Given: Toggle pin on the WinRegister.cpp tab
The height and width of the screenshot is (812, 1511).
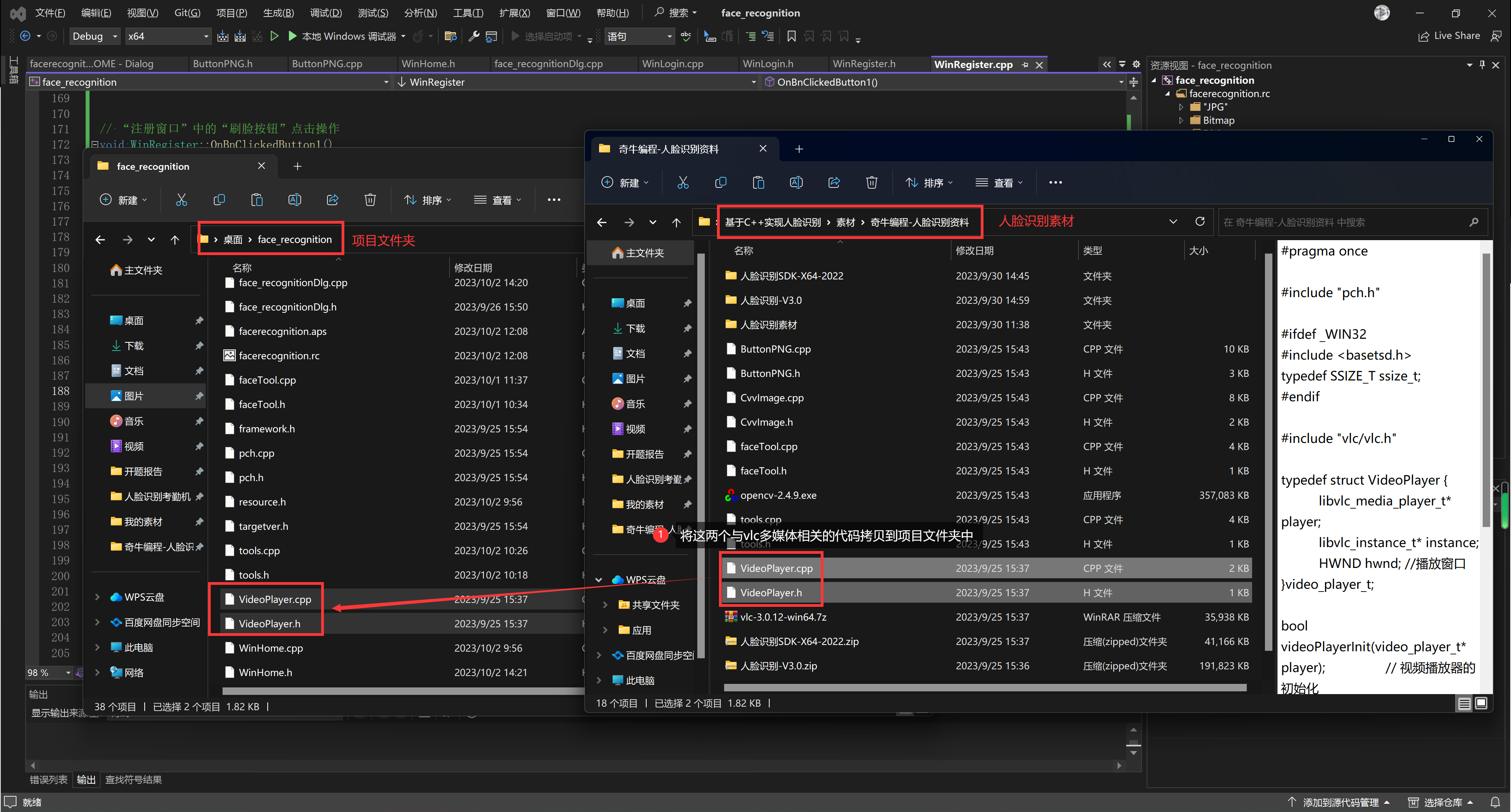Looking at the screenshot, I should pyautogui.click(x=1025, y=64).
